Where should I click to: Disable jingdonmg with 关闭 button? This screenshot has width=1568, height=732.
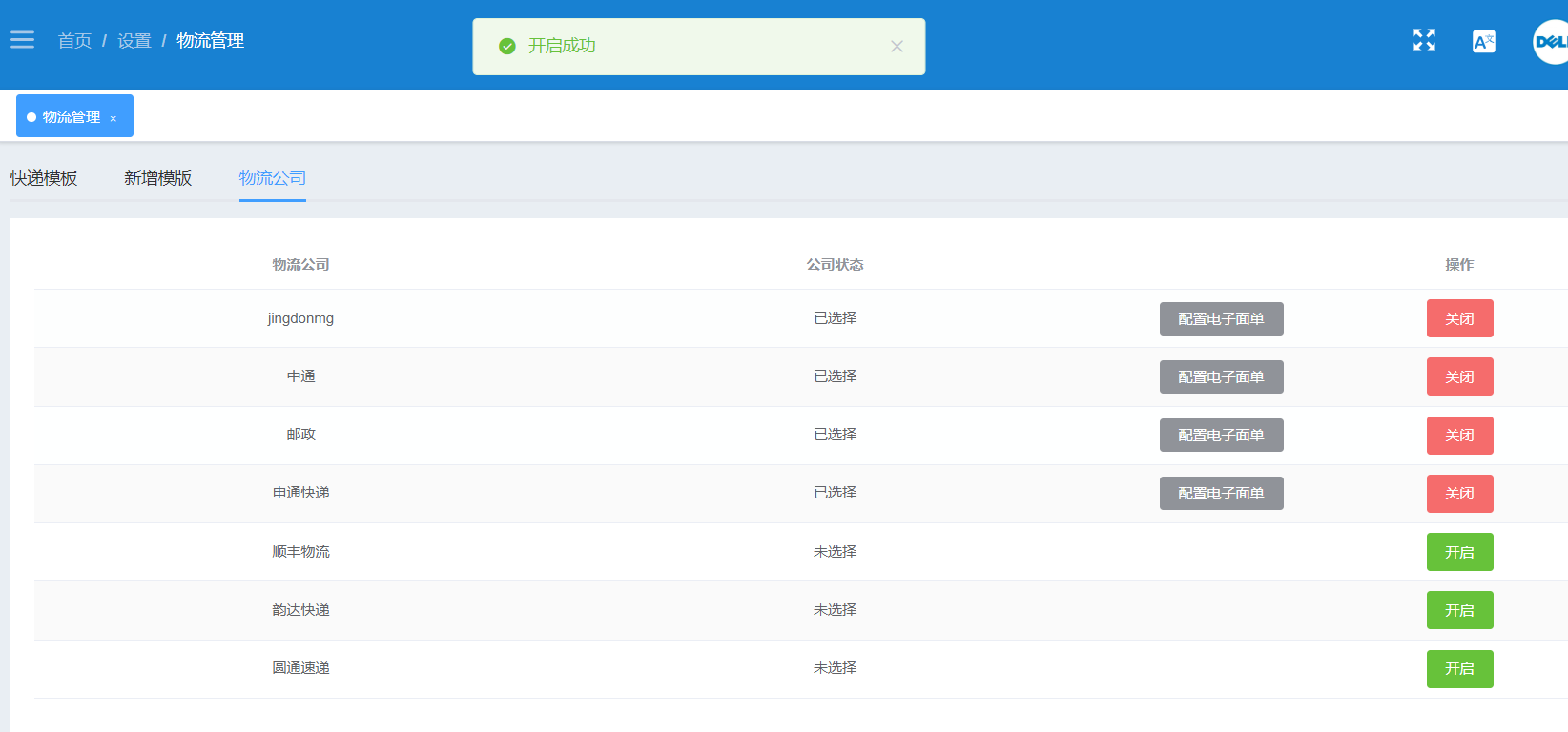coord(1460,318)
